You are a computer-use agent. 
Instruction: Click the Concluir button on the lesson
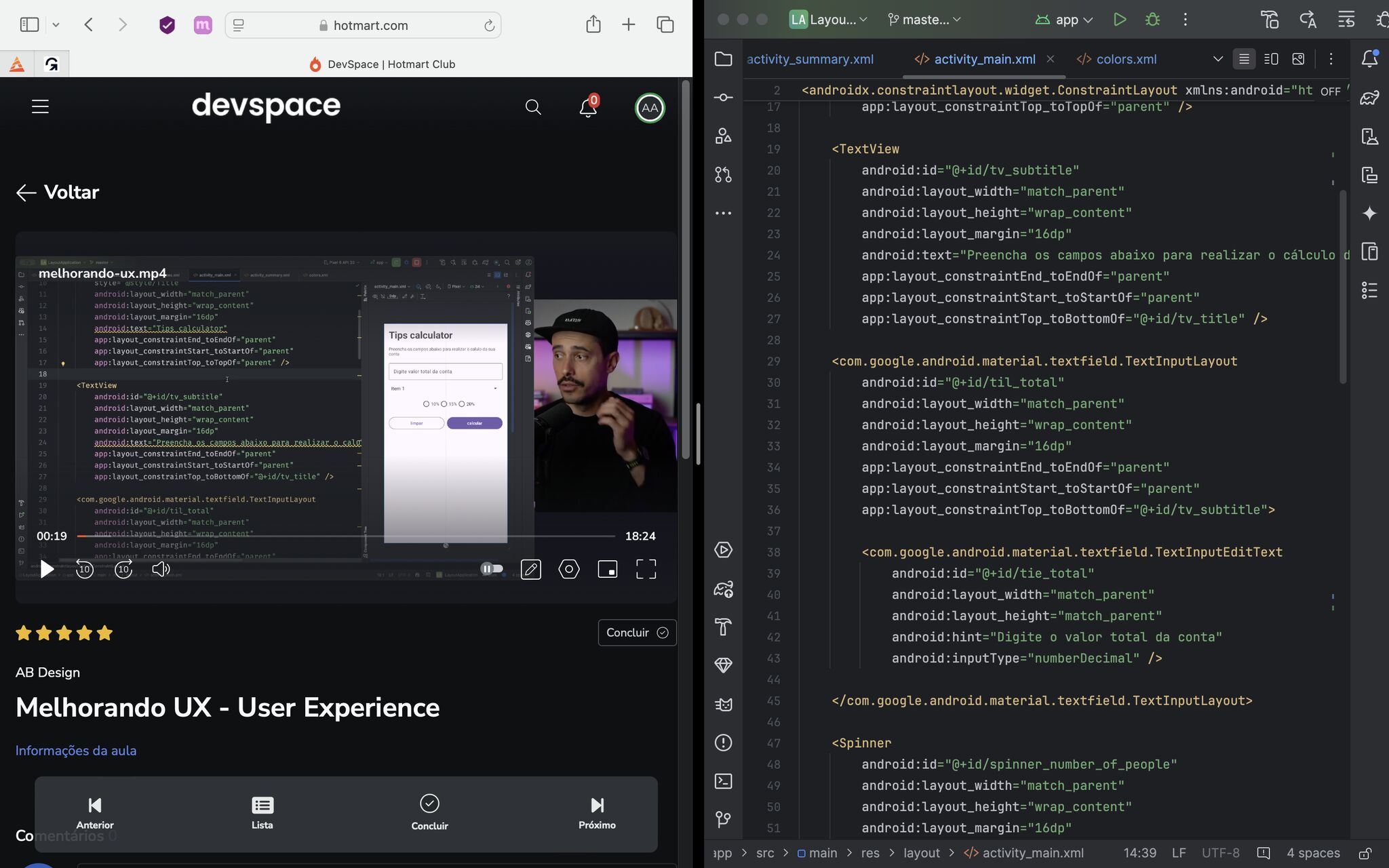click(636, 632)
